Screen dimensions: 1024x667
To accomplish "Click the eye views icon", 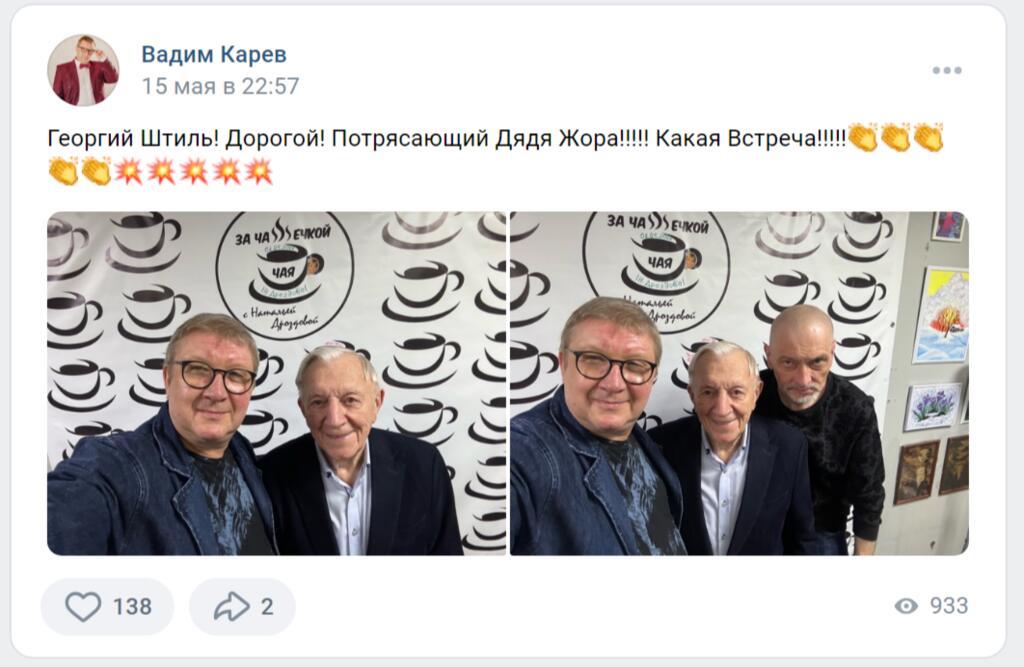I will click(x=906, y=606).
